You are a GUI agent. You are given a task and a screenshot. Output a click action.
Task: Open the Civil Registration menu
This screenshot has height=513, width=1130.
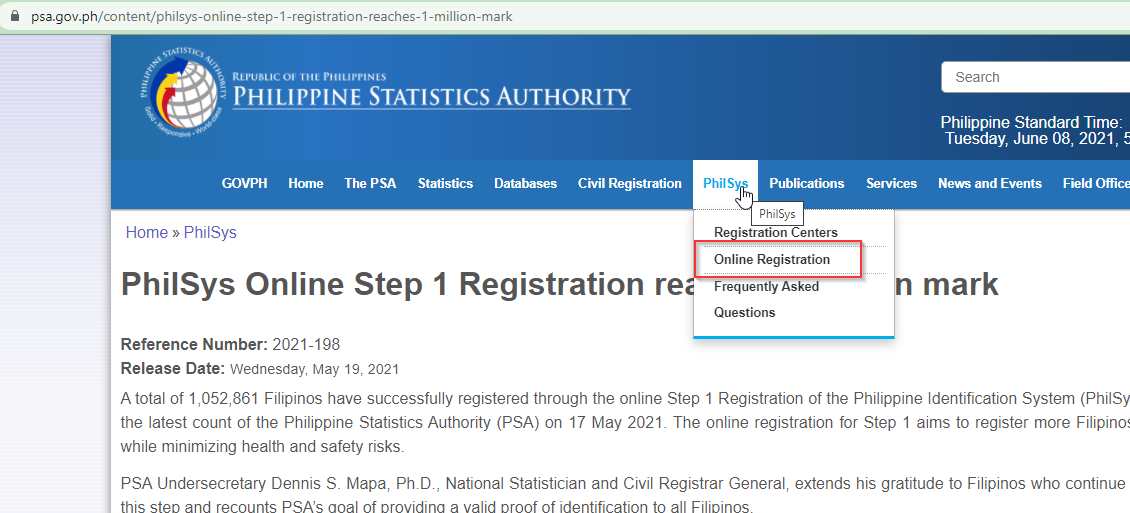pyautogui.click(x=630, y=184)
